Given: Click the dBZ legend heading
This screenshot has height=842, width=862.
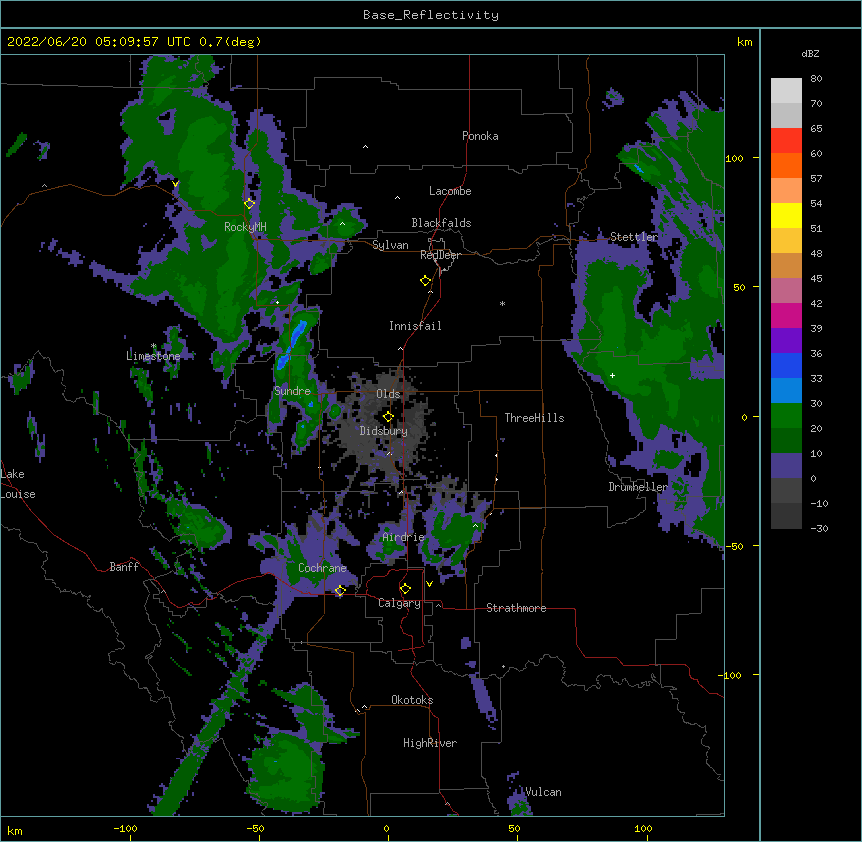Looking at the screenshot, I should pos(810,54).
